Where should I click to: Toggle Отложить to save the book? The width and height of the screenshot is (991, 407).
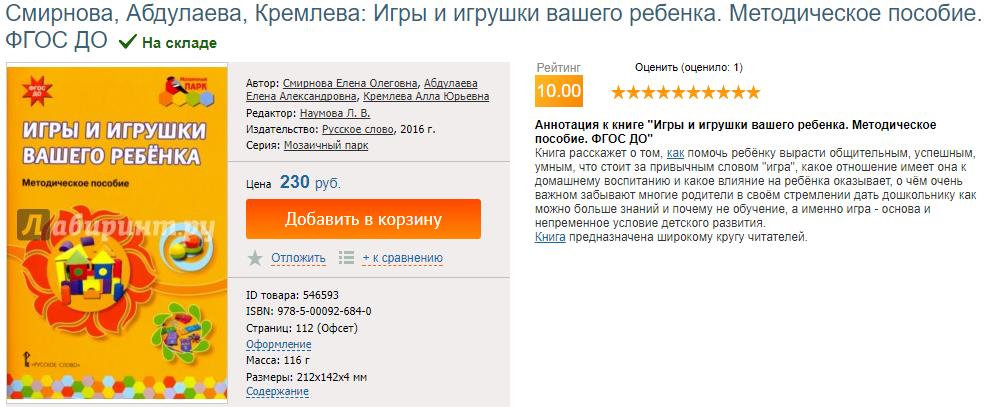pyautogui.click(x=298, y=258)
